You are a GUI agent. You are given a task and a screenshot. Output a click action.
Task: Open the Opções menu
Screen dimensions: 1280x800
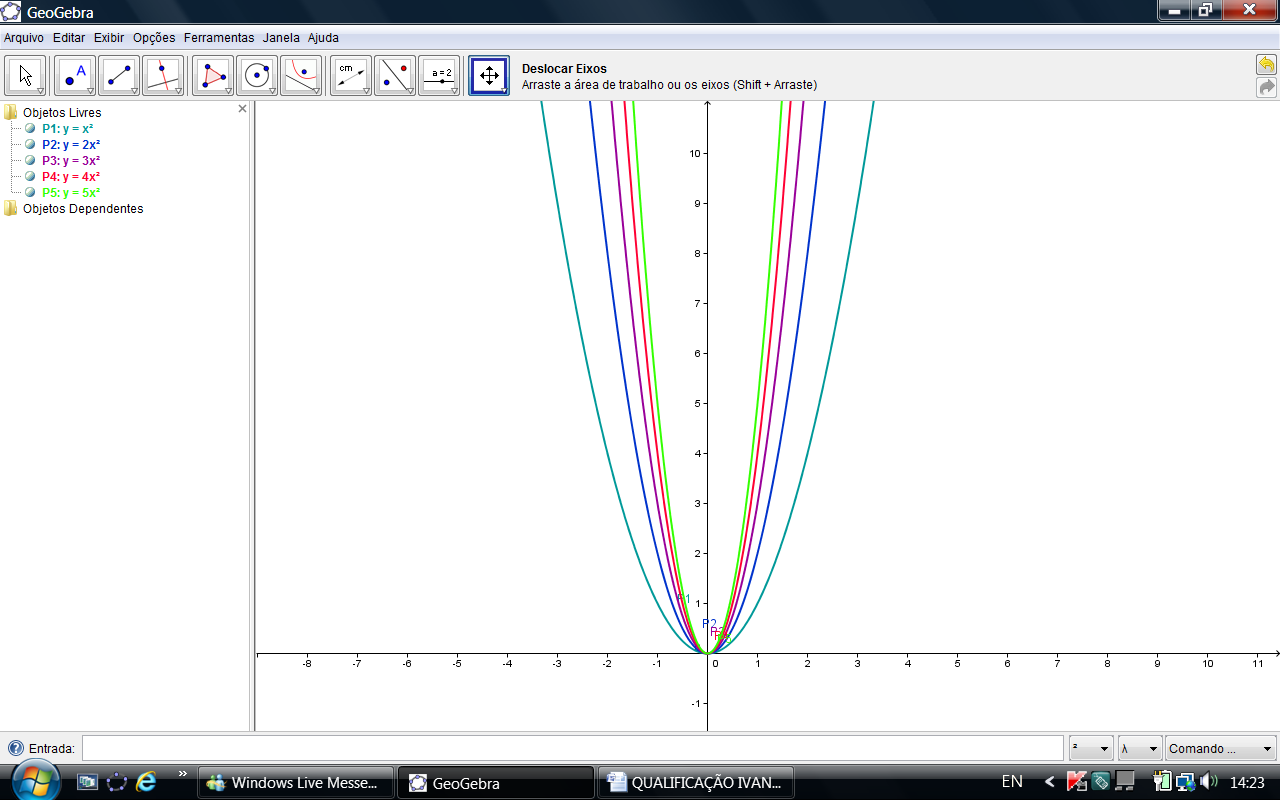154,38
